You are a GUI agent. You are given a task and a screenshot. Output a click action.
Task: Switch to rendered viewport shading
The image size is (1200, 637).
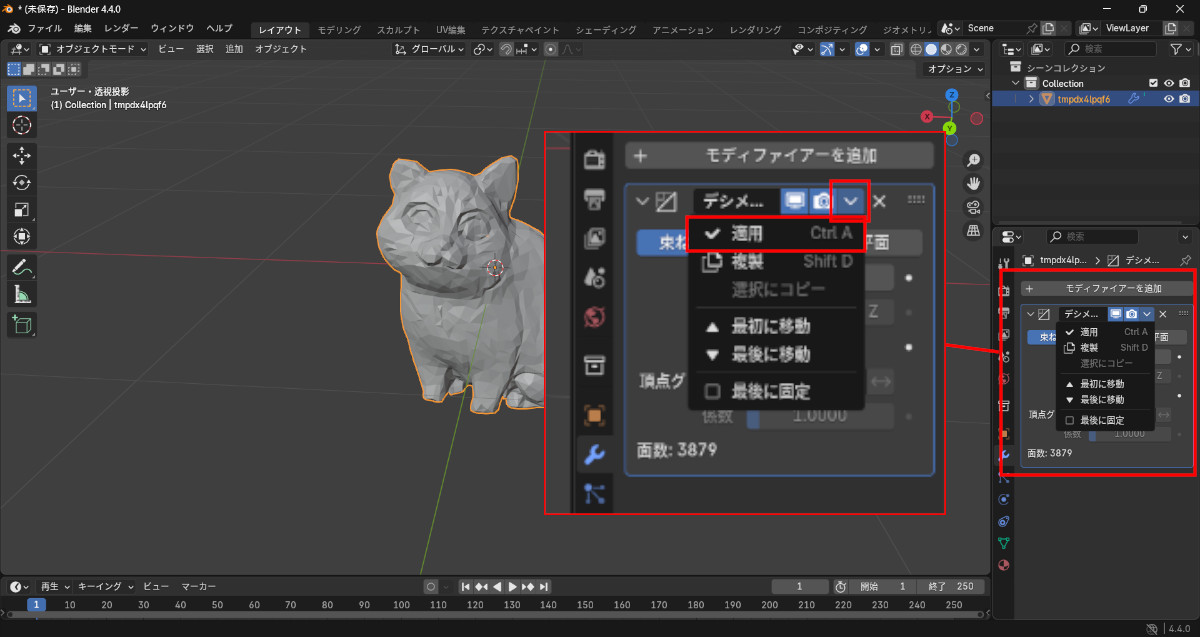tap(960, 49)
